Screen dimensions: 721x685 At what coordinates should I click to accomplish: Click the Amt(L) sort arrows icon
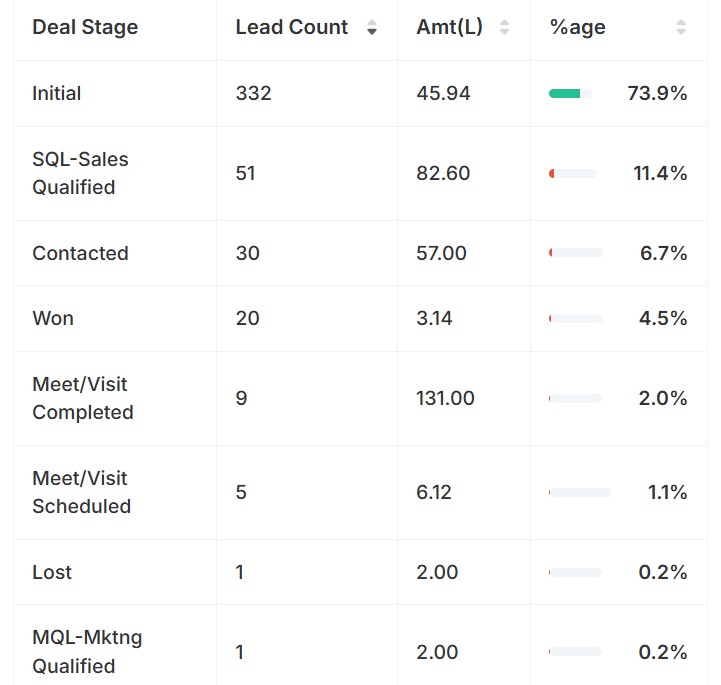pos(504,28)
